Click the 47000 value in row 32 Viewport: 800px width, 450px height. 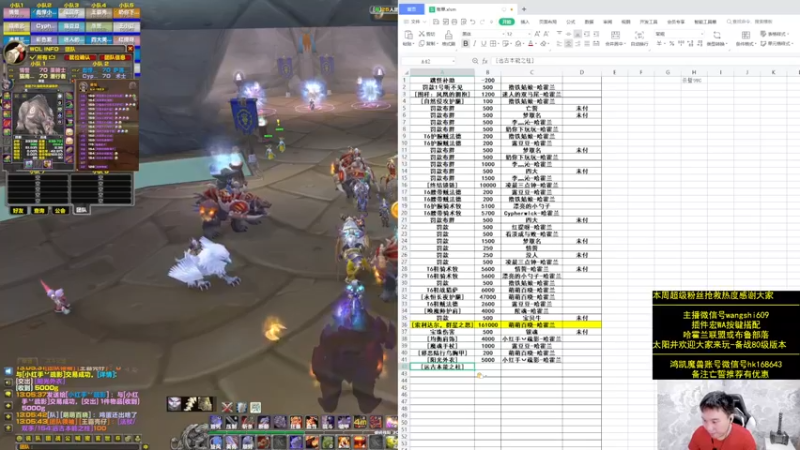click(487, 297)
